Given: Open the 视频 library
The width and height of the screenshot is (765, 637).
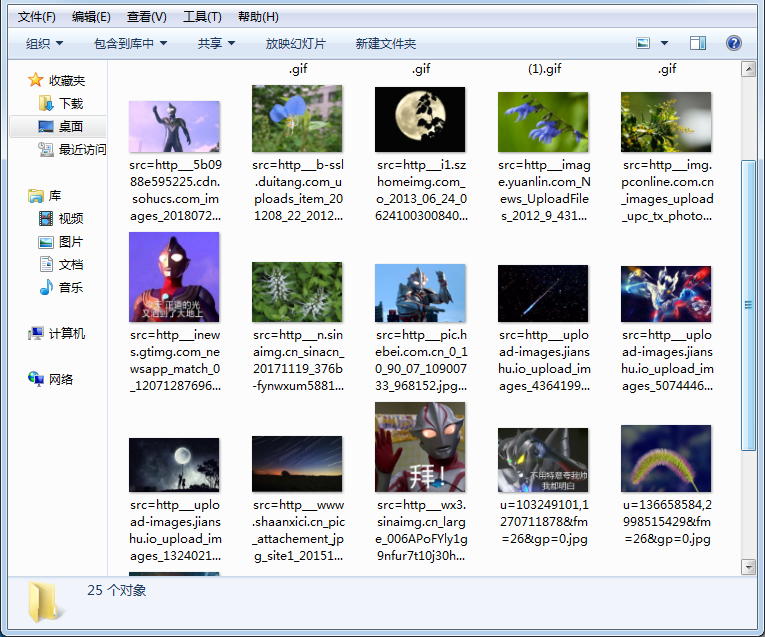Looking at the screenshot, I should [x=61, y=218].
